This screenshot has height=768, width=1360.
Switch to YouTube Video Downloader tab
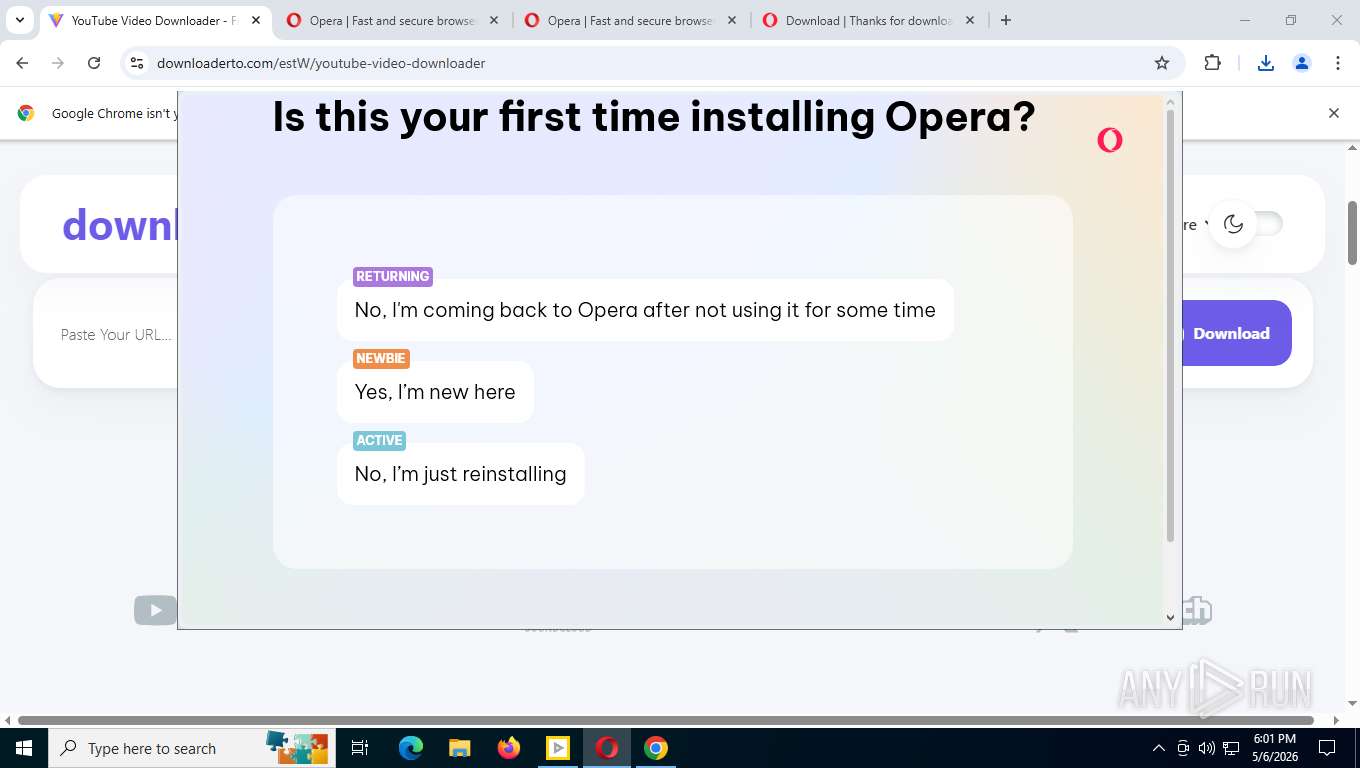coord(154,20)
